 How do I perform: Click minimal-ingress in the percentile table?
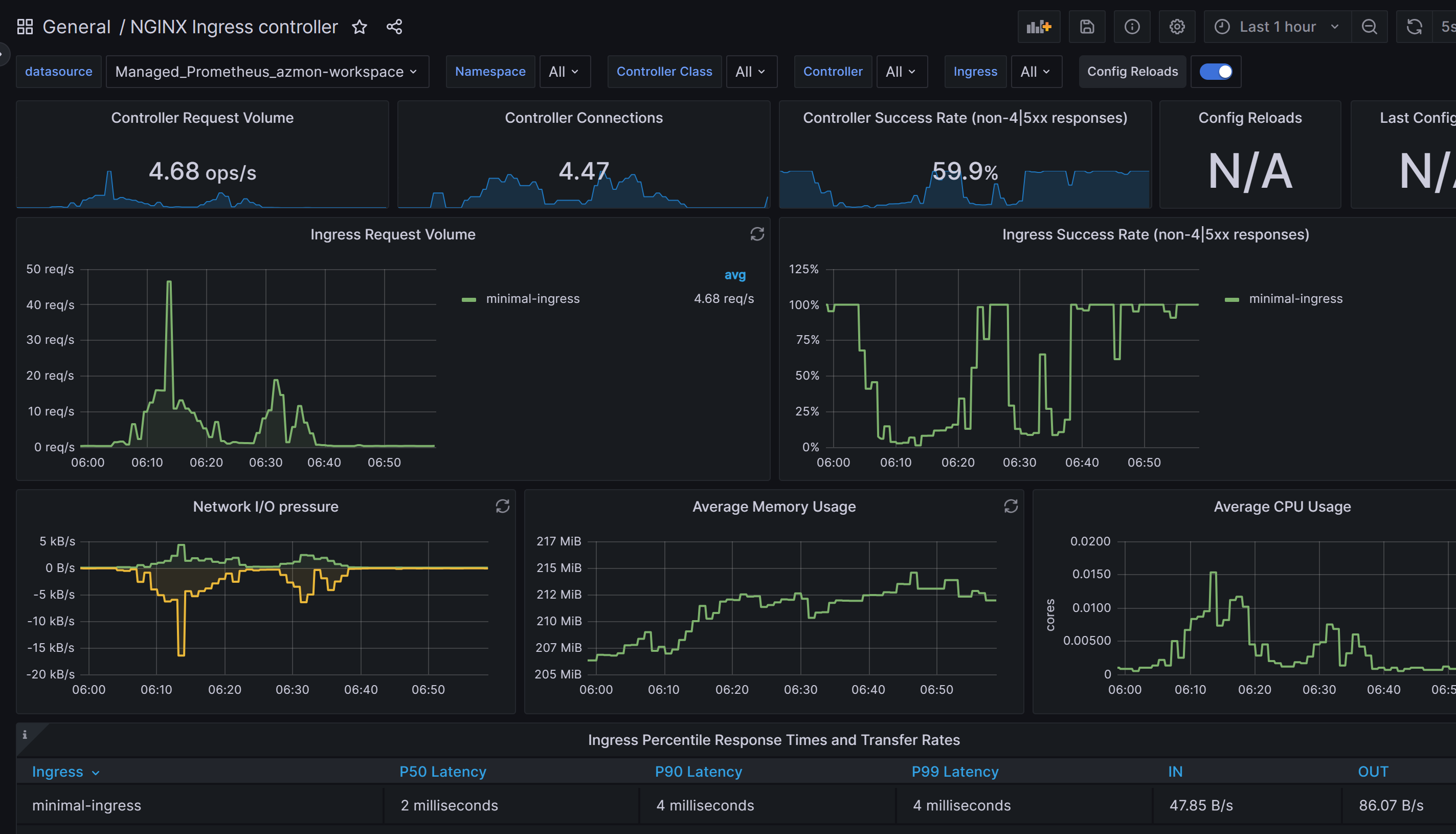[x=87, y=805]
